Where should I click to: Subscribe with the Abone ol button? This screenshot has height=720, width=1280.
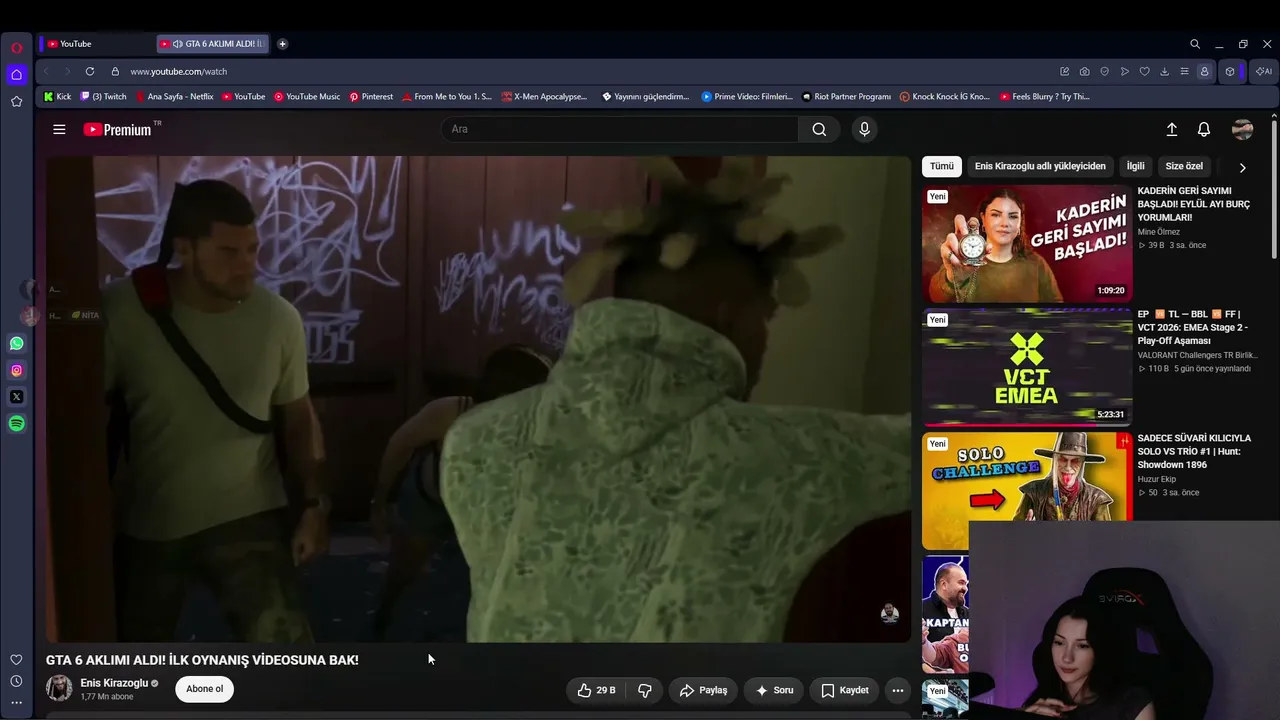[x=204, y=689]
